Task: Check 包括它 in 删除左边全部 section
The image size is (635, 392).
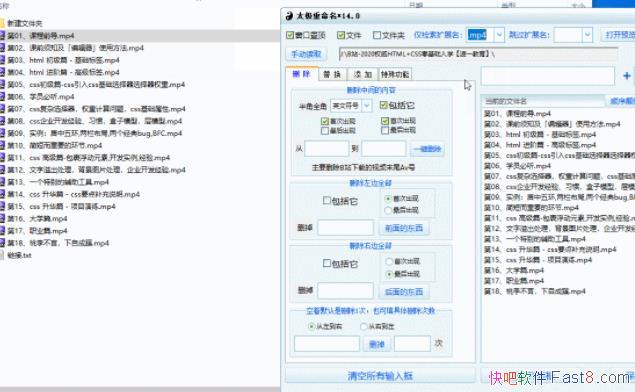Action: (x=327, y=200)
